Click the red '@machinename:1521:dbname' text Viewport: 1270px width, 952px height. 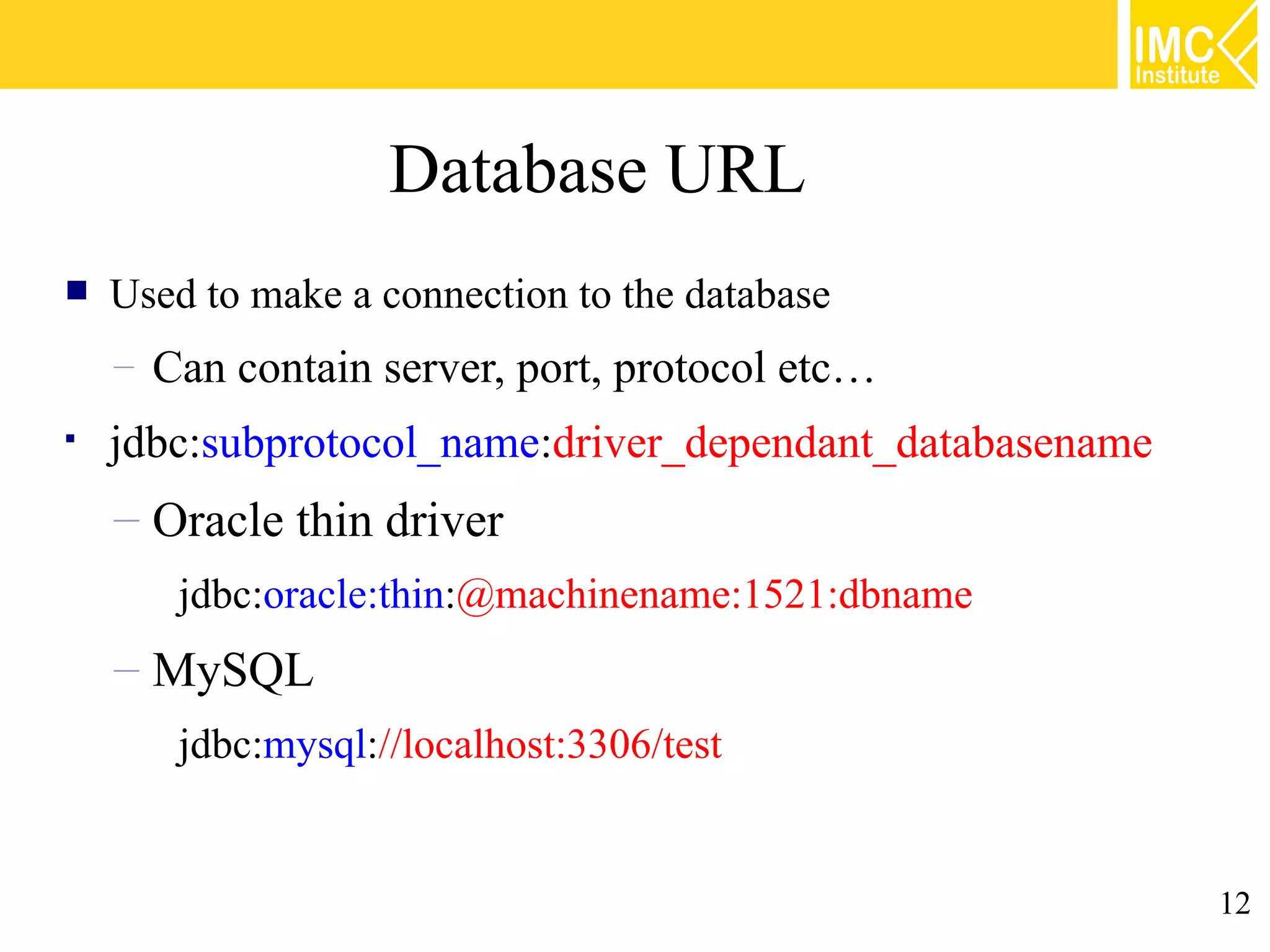tap(714, 596)
